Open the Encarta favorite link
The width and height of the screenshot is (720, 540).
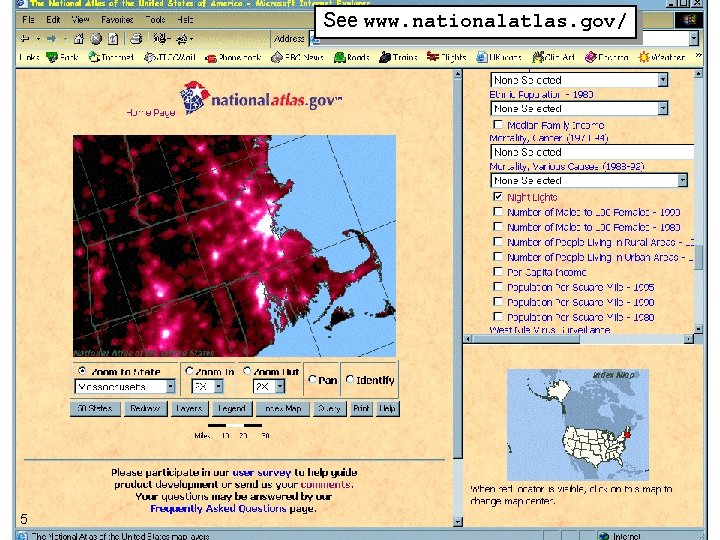click(607, 57)
